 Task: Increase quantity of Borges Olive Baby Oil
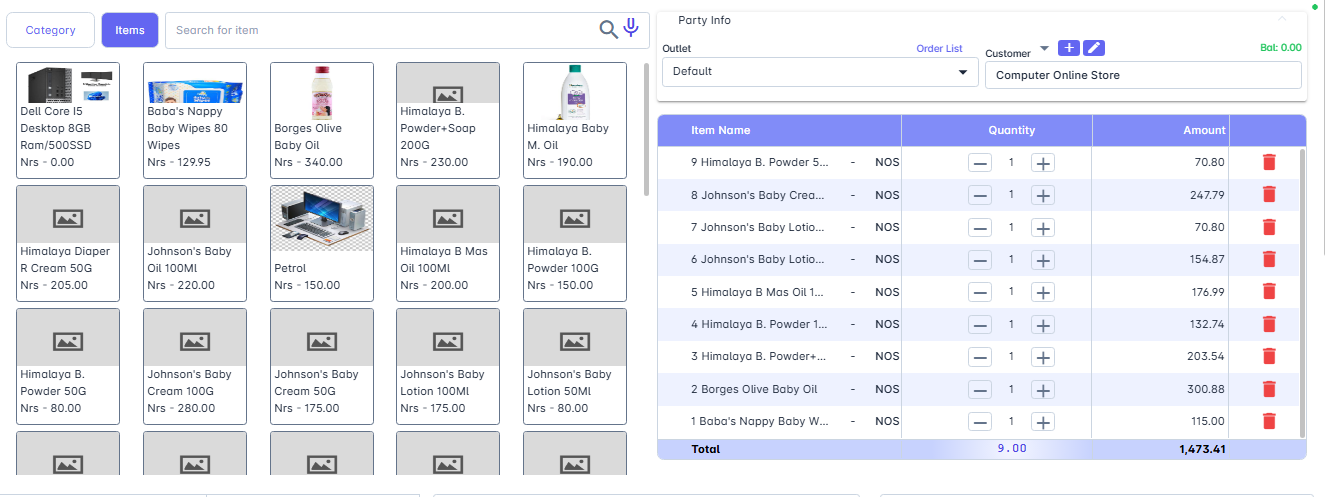tap(1043, 390)
